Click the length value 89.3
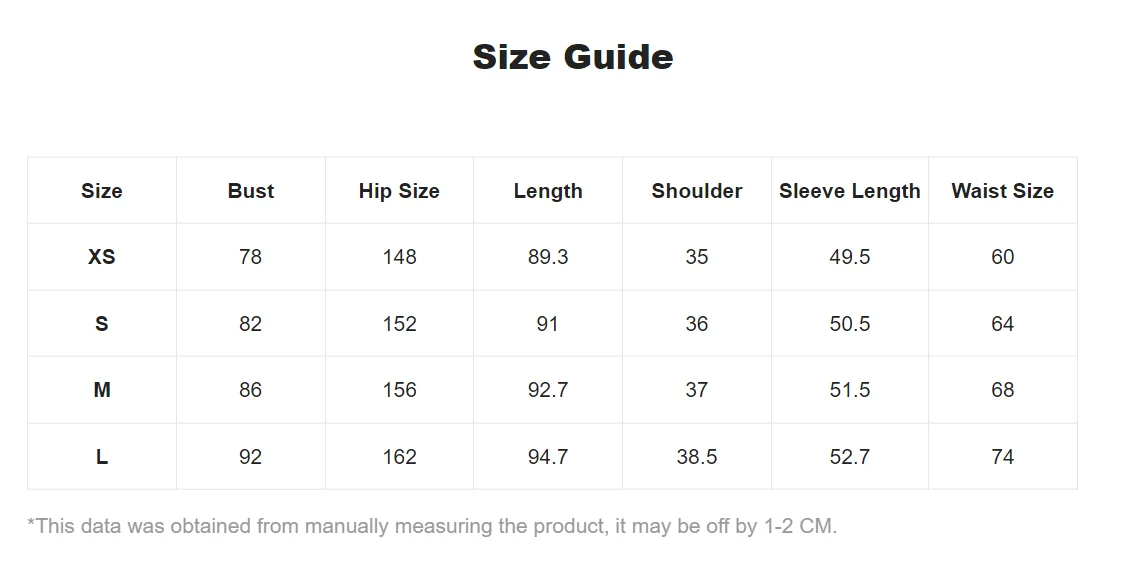The width and height of the screenshot is (1123, 568). click(548, 257)
